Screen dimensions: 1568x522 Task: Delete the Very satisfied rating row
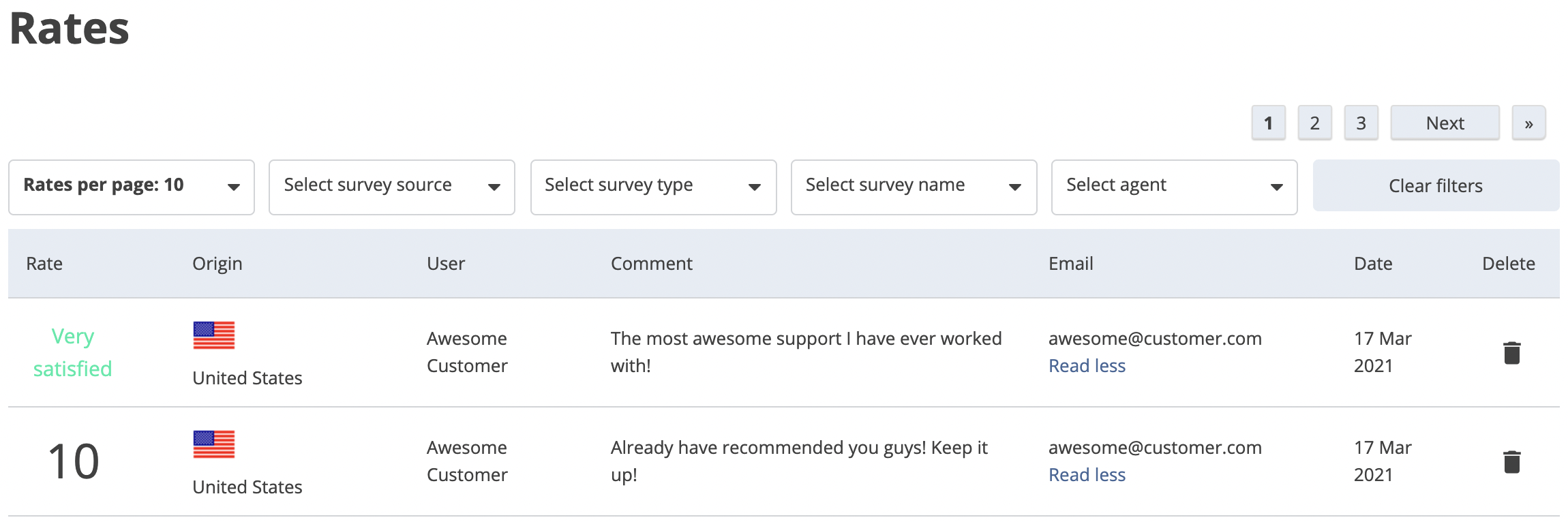pos(1511,353)
